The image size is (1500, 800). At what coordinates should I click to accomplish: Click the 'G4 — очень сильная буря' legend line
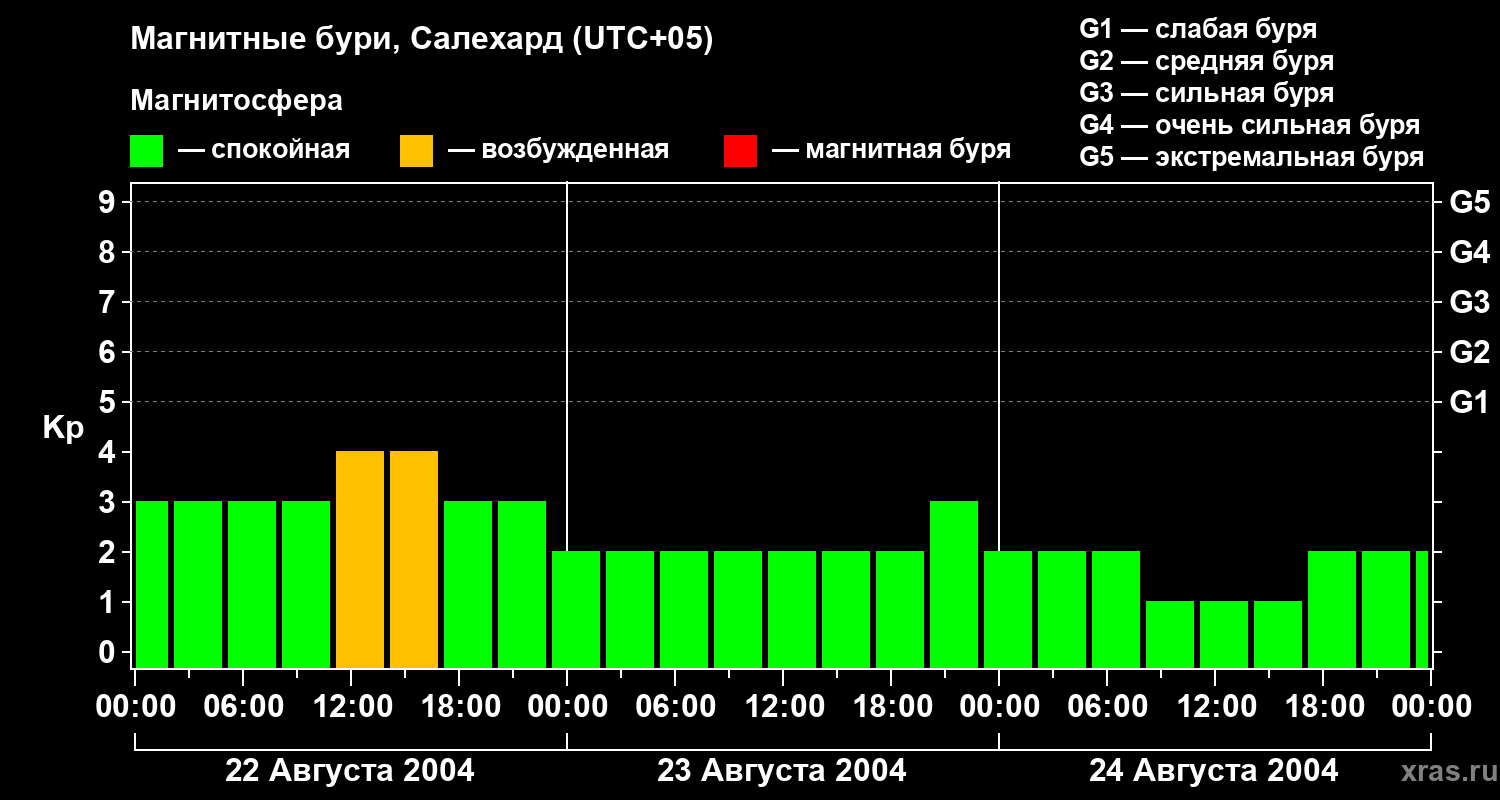[x=1250, y=125]
